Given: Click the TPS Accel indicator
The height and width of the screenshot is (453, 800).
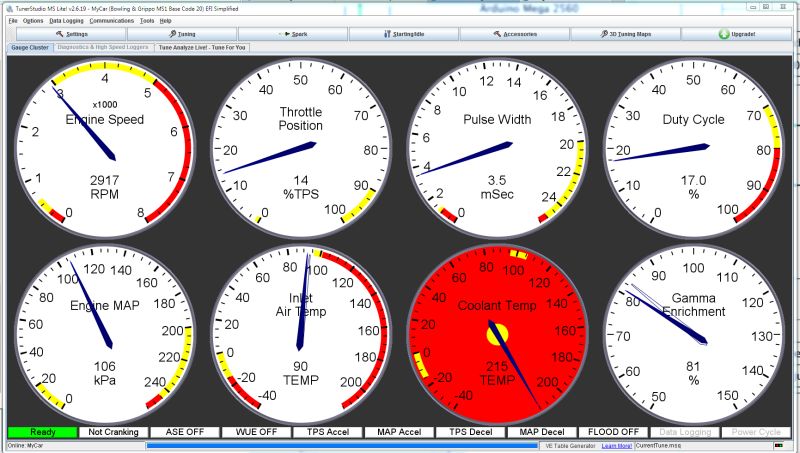Looking at the screenshot, I should [x=328, y=432].
